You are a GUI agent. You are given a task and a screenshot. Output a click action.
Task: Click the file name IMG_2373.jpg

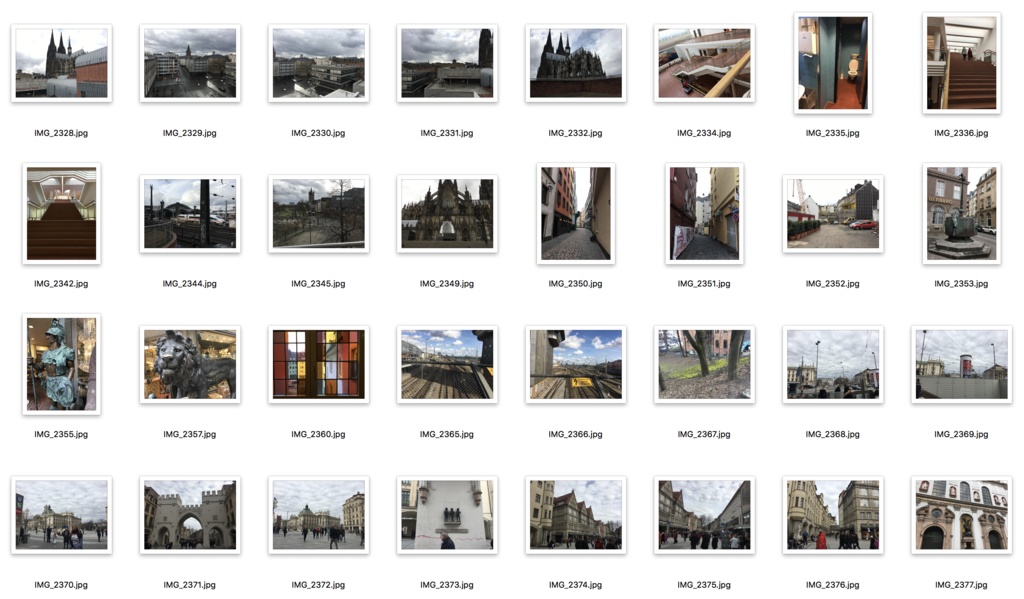[447, 585]
